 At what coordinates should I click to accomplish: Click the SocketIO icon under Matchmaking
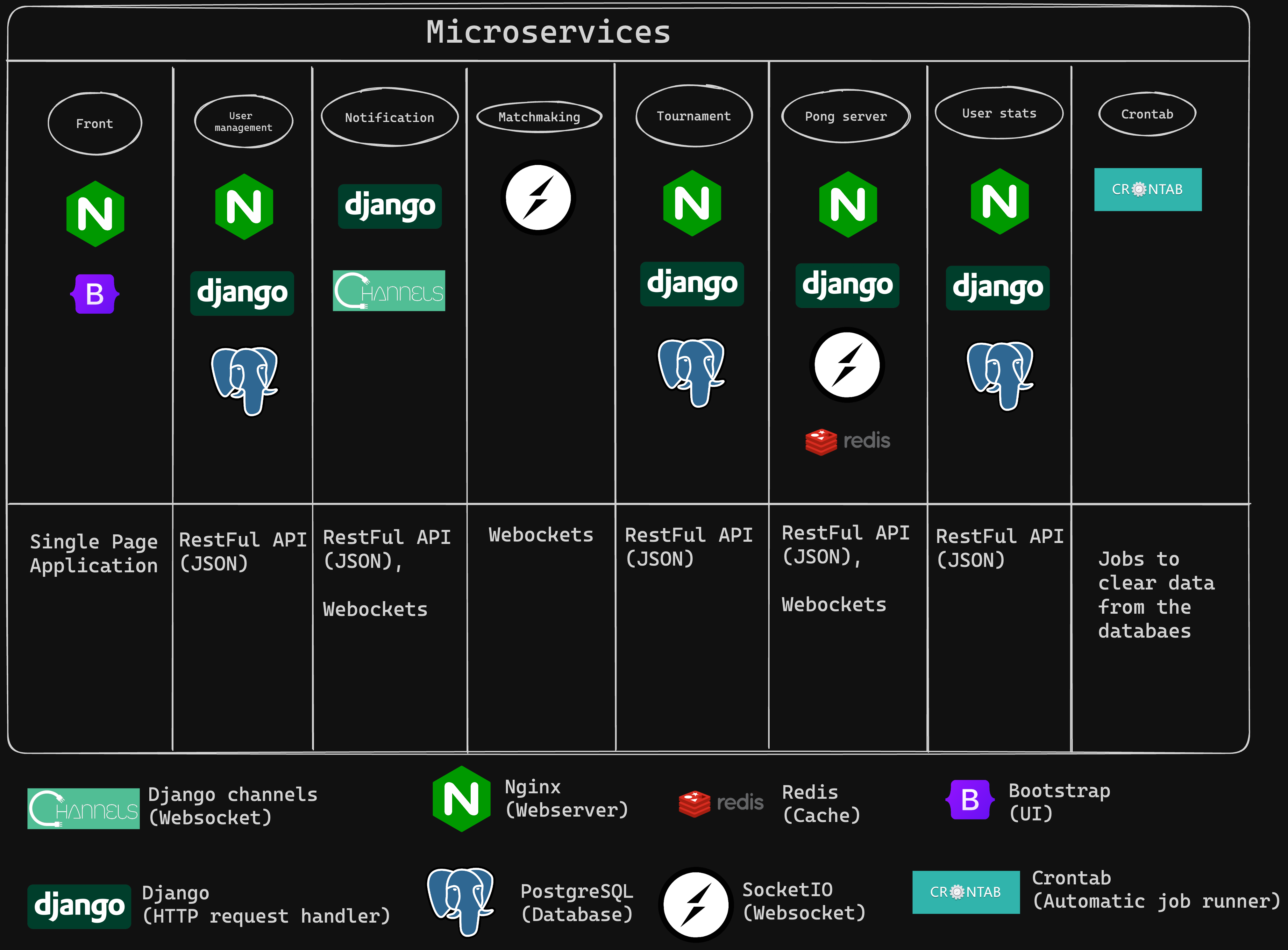538,197
